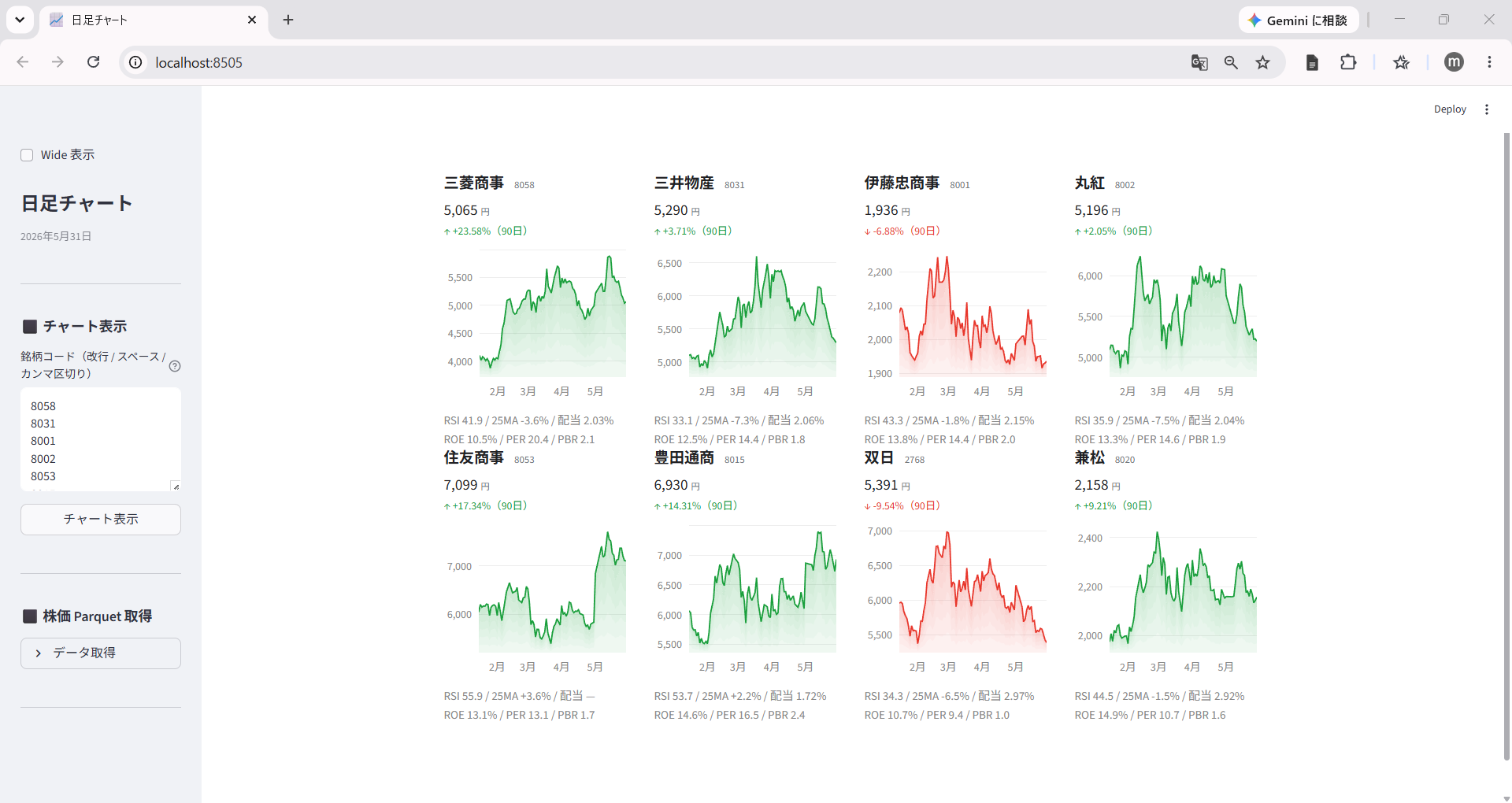Click the 住友商事 8053 price chart

coord(535,599)
